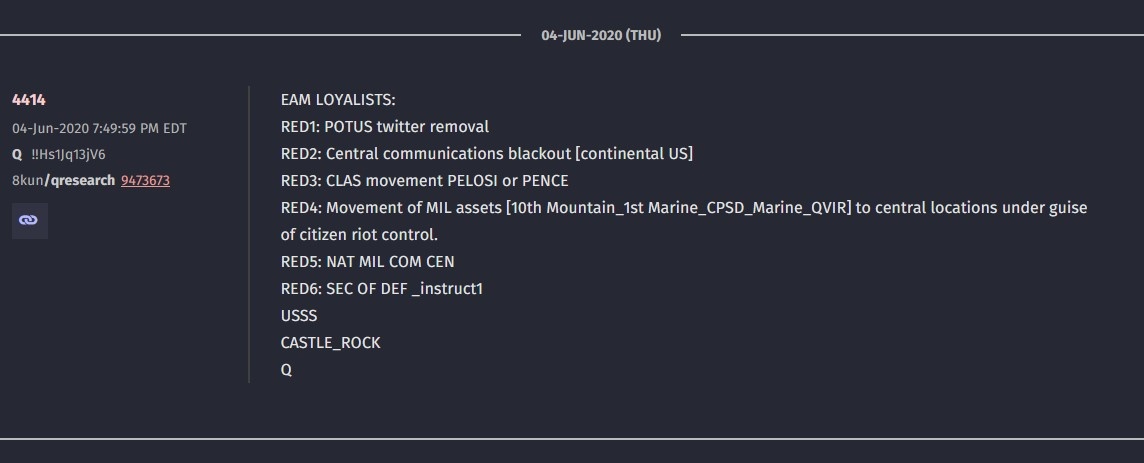
Task: Click the 04-Jun-2020 7:49:59 PM timestamp
Action: [x=99, y=128]
